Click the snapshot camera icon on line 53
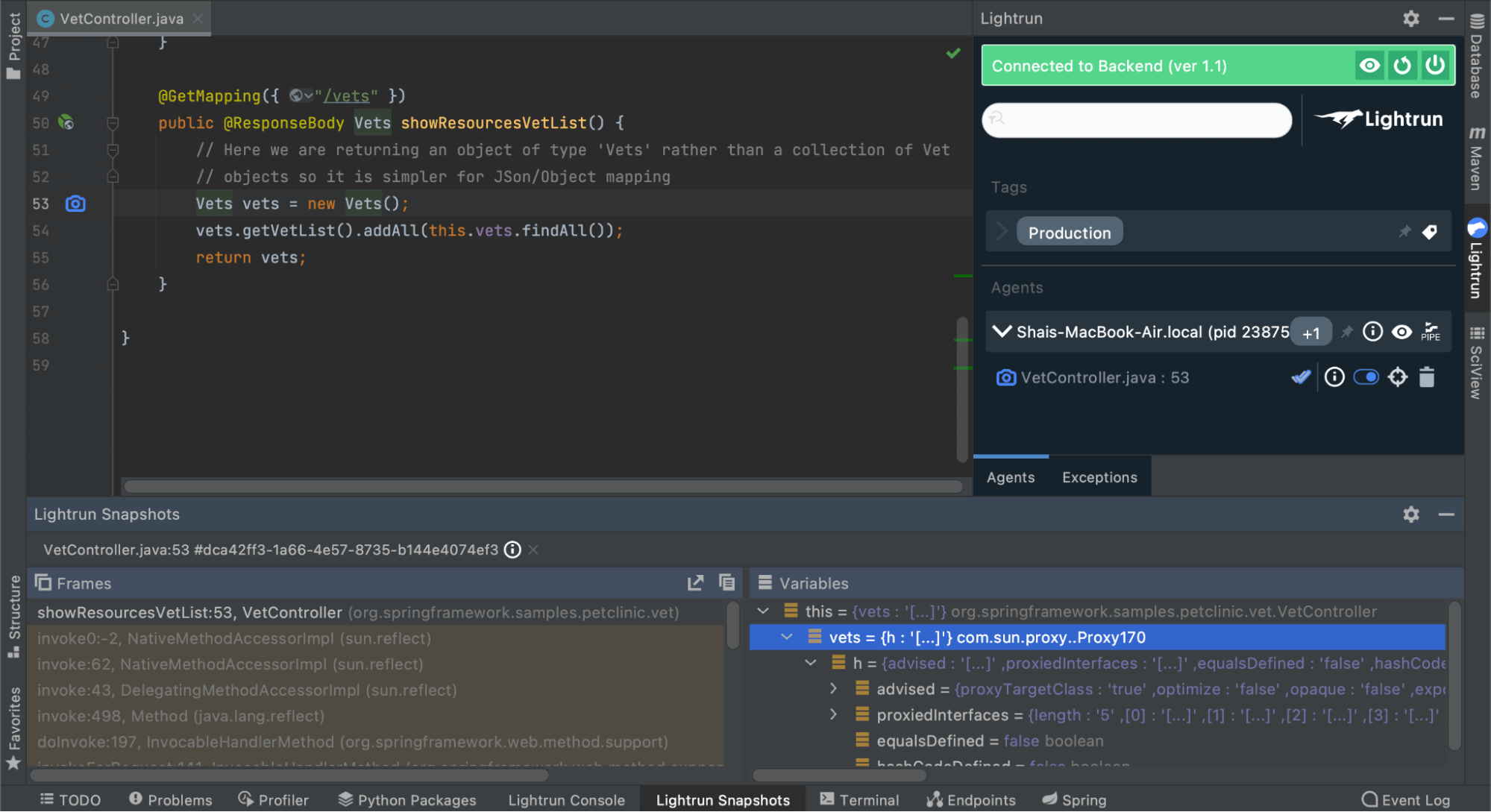1491x812 pixels. tap(75, 204)
